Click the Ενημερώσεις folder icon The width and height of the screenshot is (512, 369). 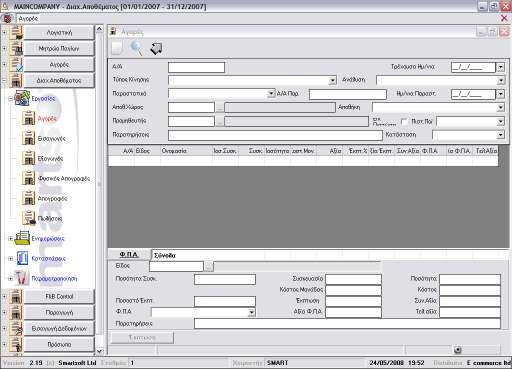pyautogui.click(x=22, y=238)
